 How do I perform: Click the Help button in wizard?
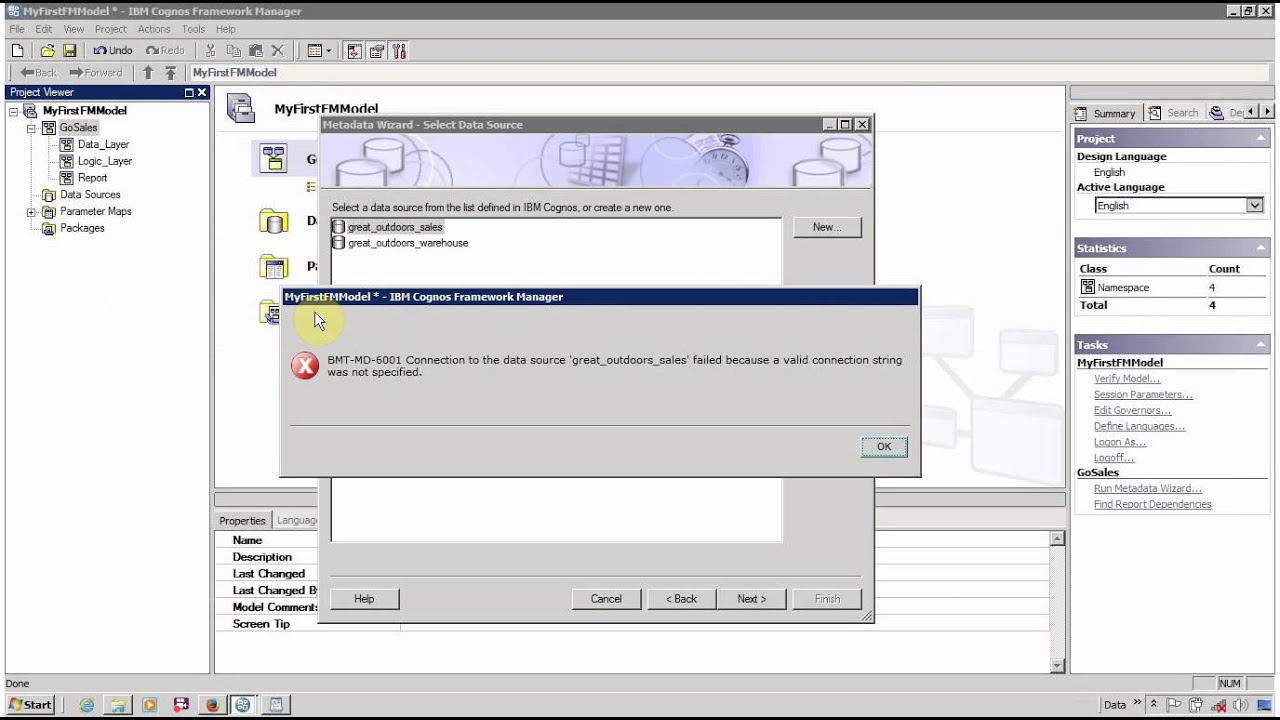pyautogui.click(x=365, y=599)
